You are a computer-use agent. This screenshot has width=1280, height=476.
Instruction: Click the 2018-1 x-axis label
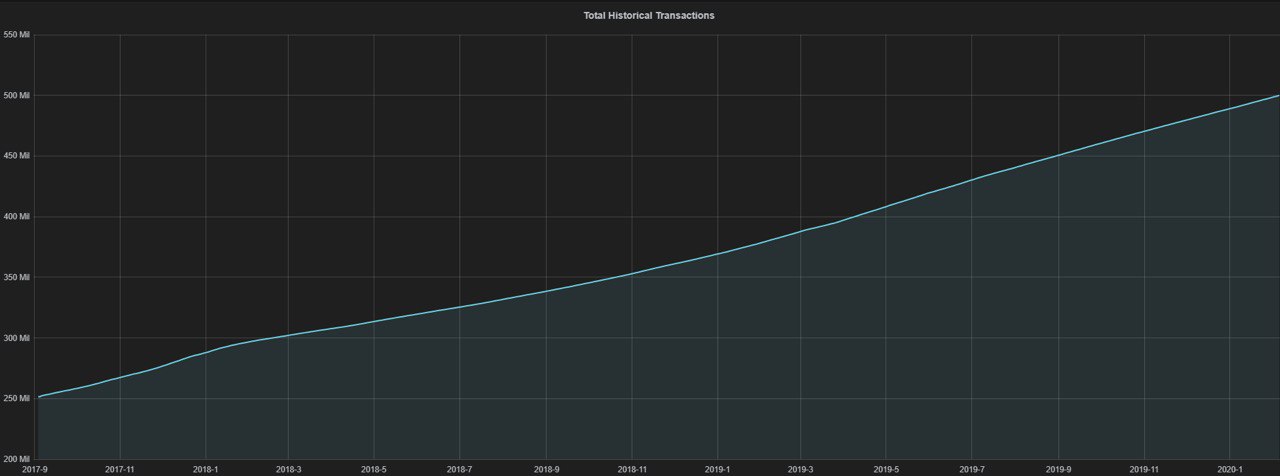[x=205, y=469]
